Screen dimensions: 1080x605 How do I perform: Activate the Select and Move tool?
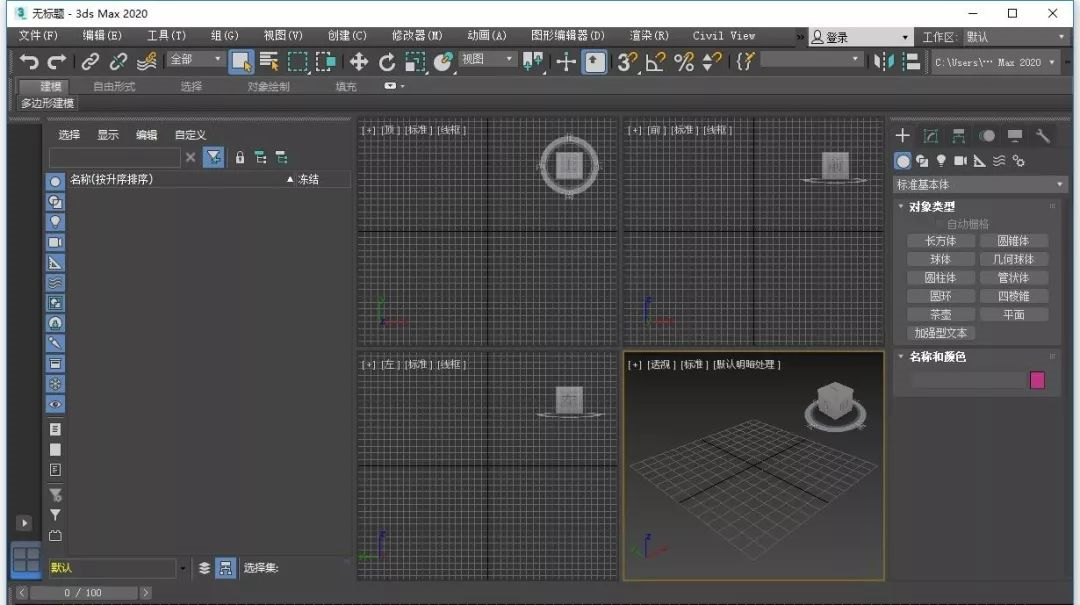point(358,62)
